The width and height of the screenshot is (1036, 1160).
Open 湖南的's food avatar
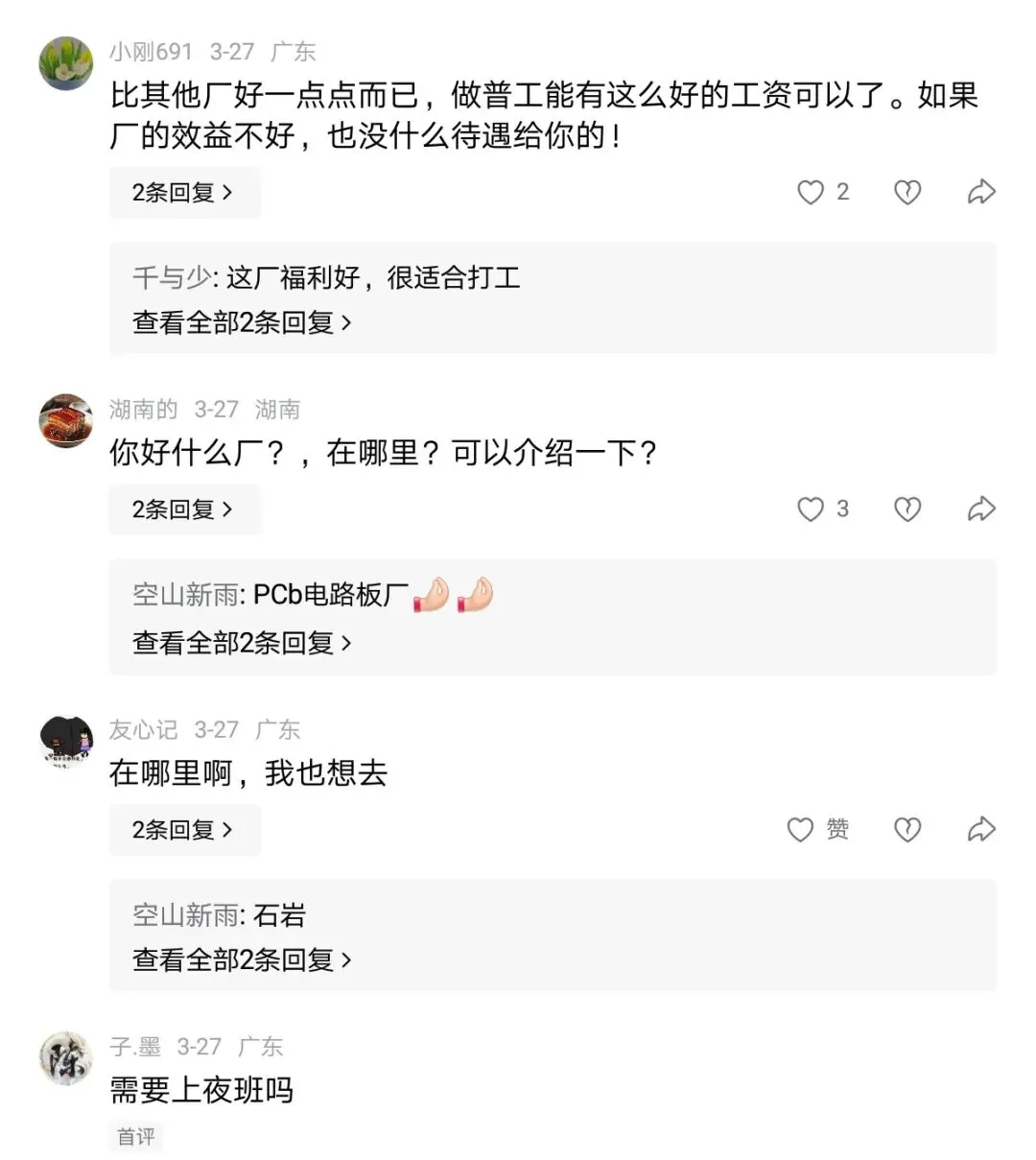coord(66,420)
